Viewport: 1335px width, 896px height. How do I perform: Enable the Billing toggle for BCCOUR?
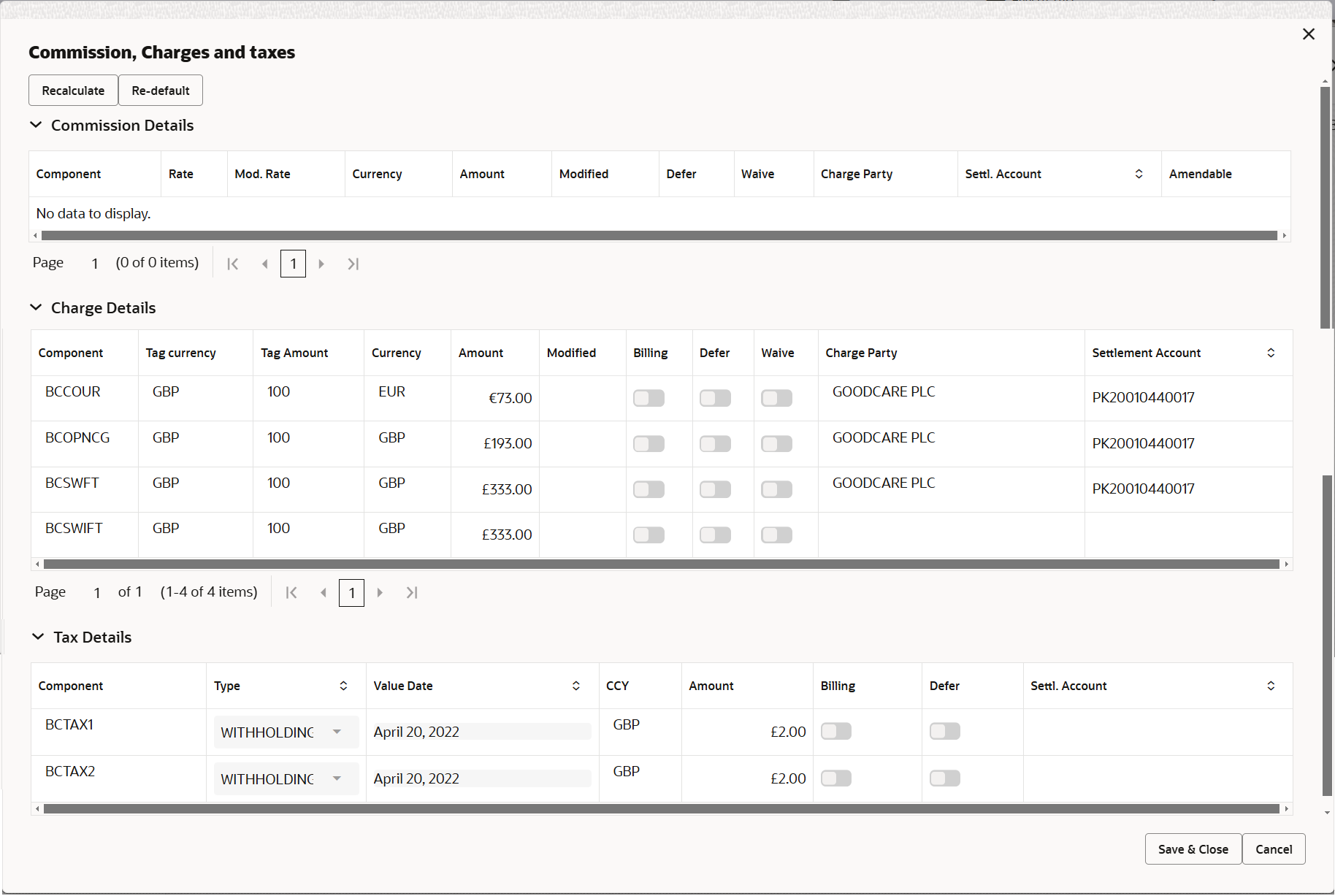[649, 398]
